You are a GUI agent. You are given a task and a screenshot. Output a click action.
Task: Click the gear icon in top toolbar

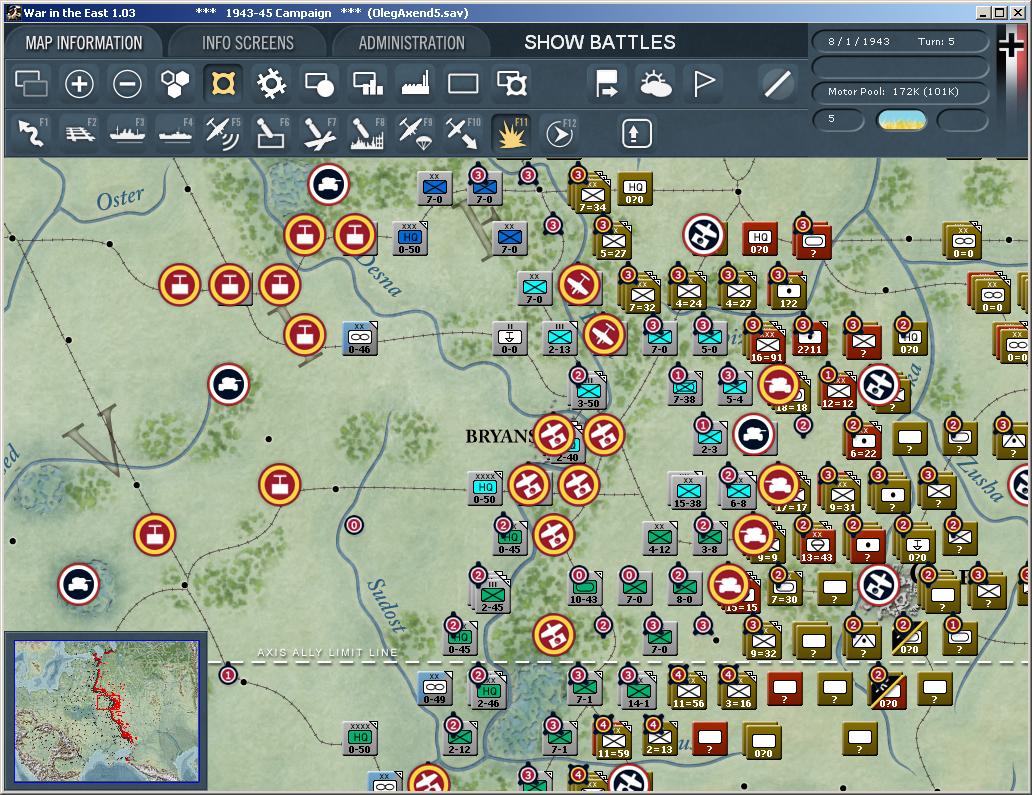(271, 84)
